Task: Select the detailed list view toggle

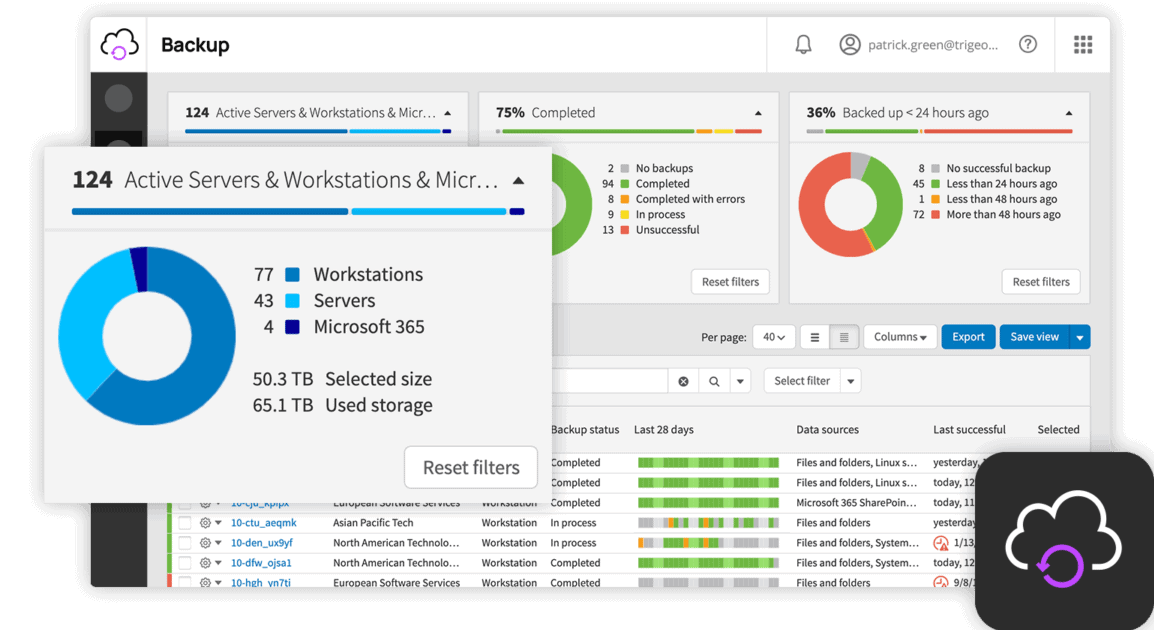Action: (842, 337)
